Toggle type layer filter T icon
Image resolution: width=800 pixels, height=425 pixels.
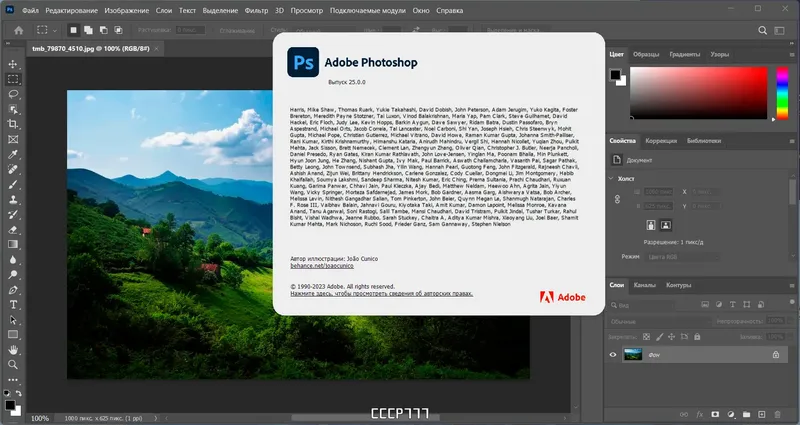click(733, 305)
